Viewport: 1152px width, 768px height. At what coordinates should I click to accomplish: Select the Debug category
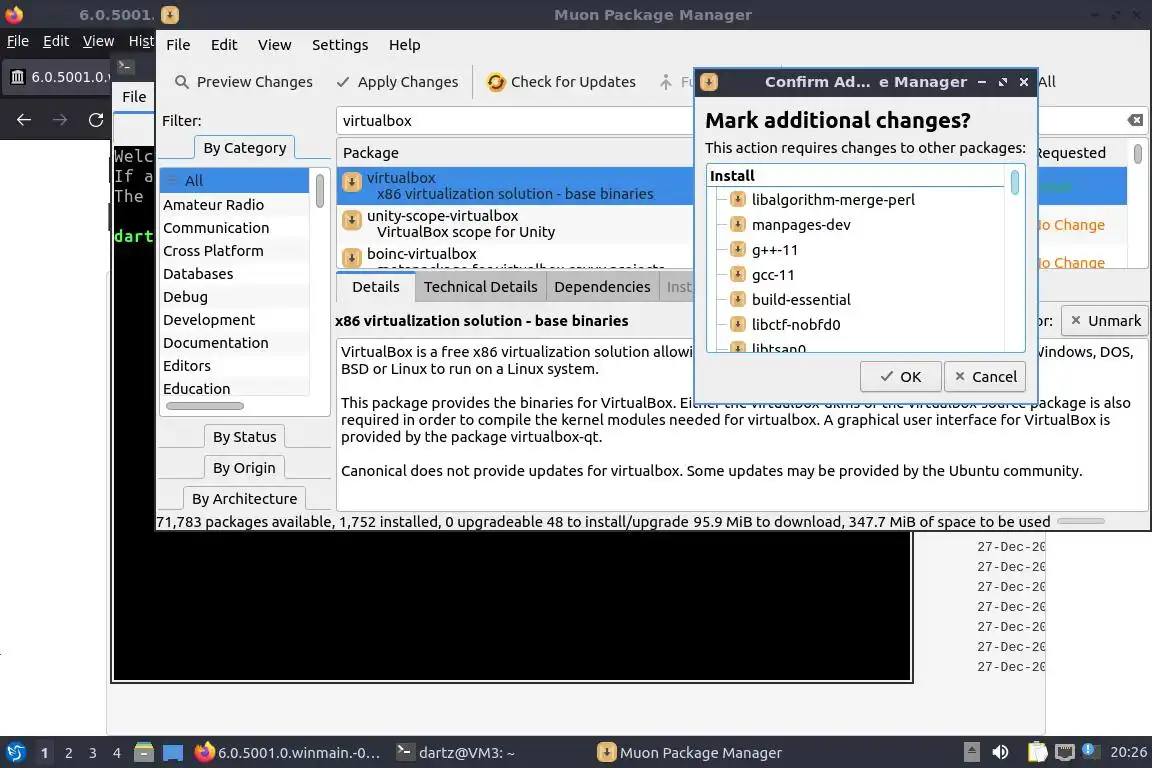click(234, 297)
